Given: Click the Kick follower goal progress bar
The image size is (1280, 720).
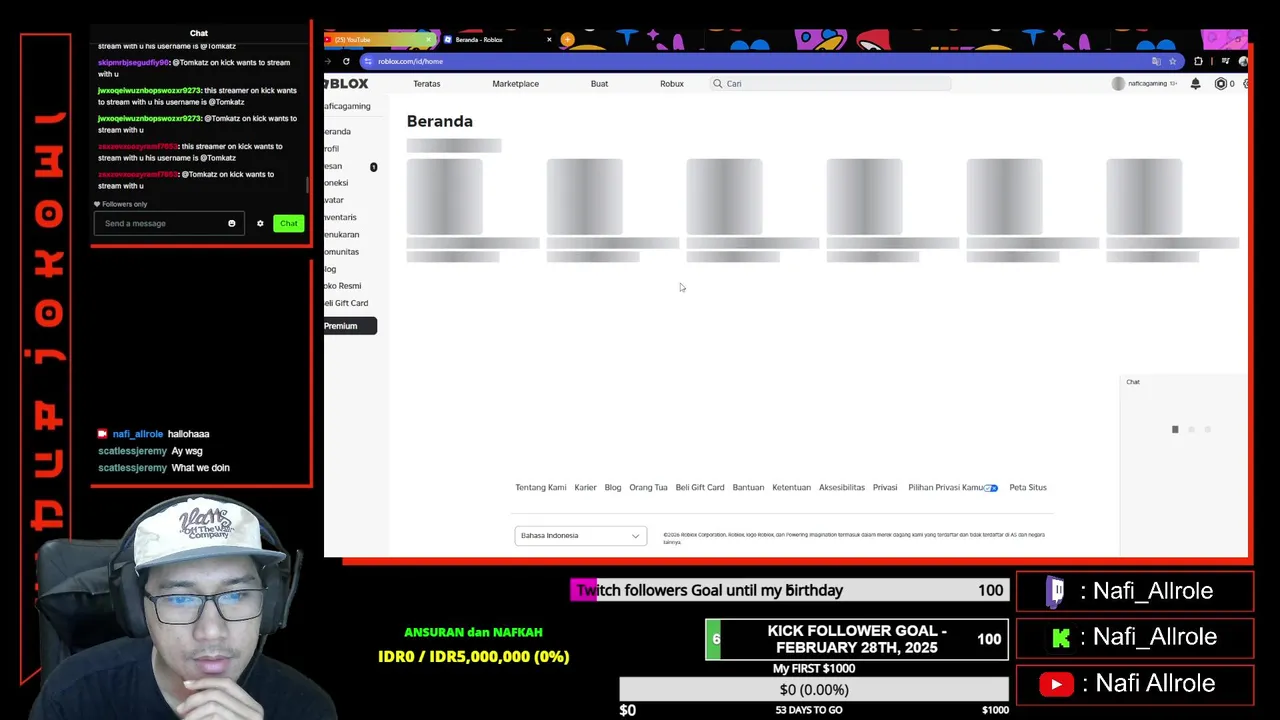Looking at the screenshot, I should [x=857, y=639].
